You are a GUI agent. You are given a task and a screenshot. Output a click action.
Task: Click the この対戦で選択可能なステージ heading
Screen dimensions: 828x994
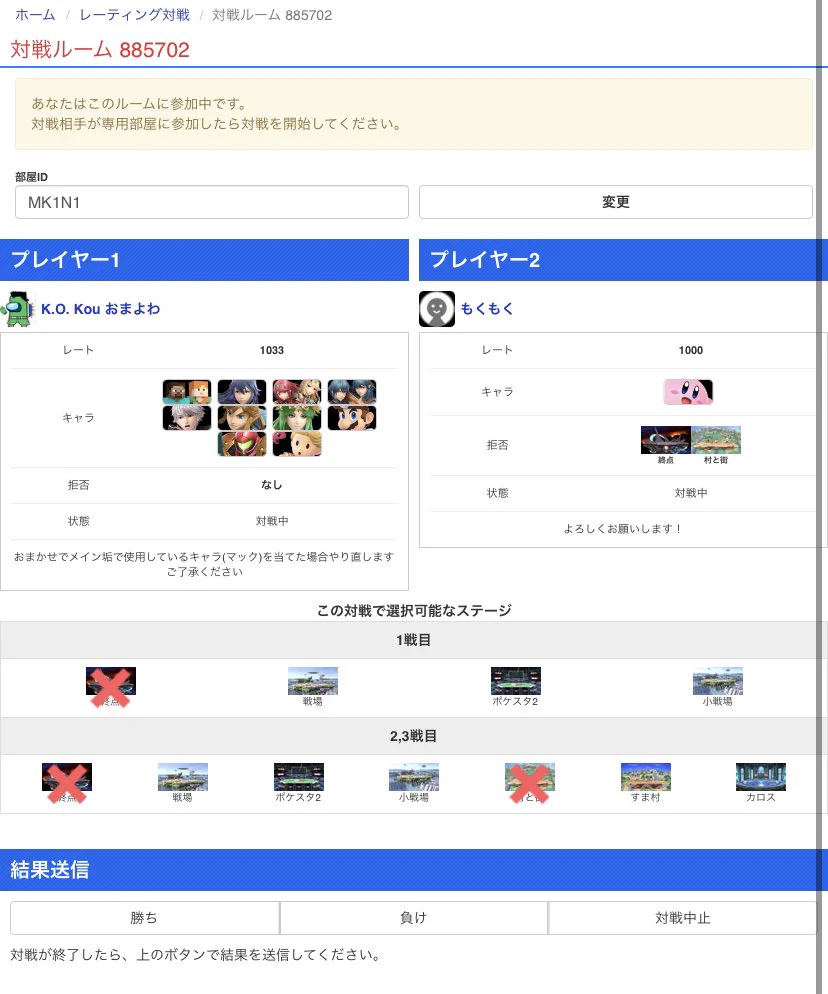tap(414, 610)
